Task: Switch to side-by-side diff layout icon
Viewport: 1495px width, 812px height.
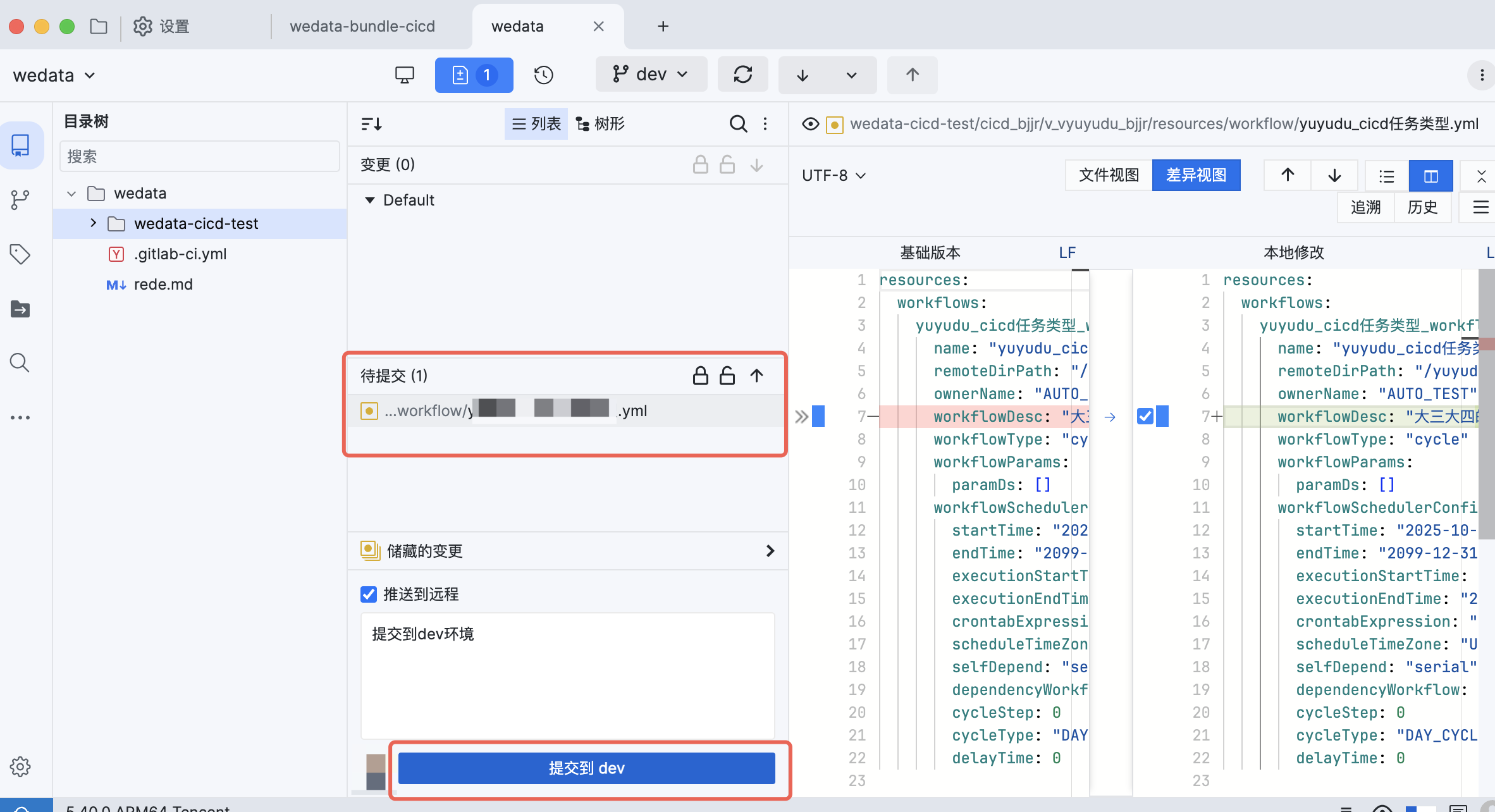Action: [1430, 176]
